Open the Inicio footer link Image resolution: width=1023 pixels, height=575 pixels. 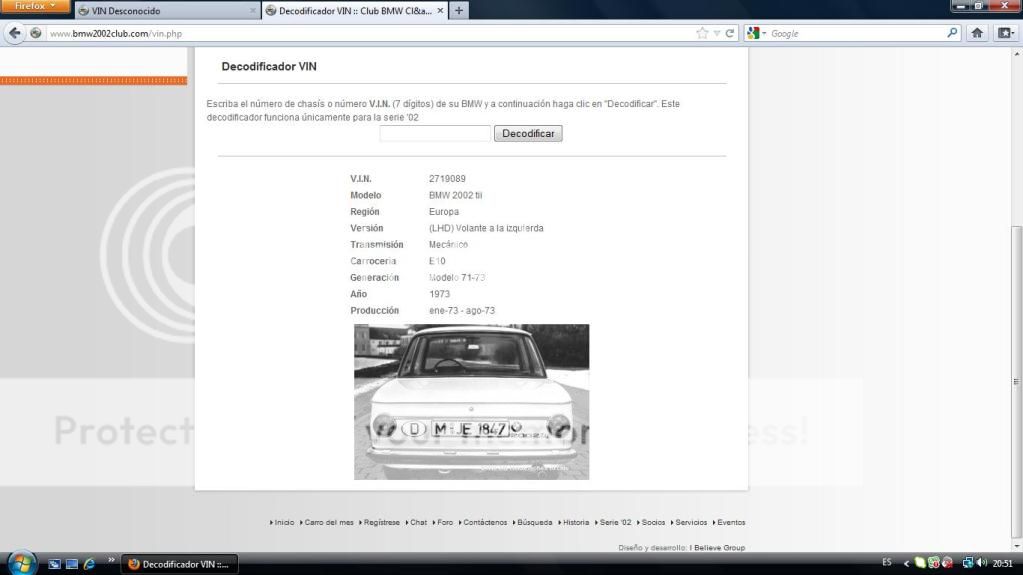[x=284, y=522]
